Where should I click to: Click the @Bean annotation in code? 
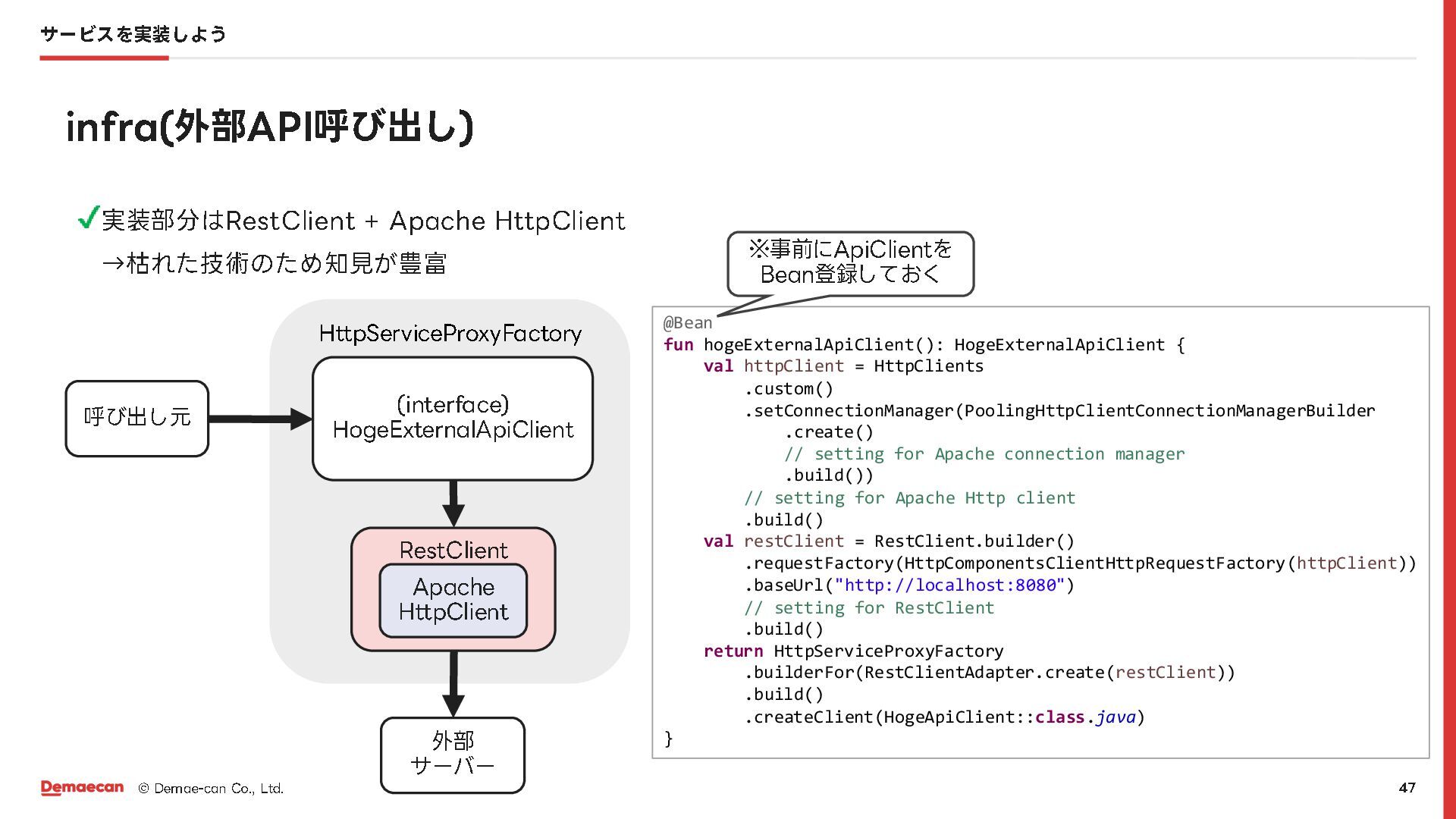[x=687, y=323]
